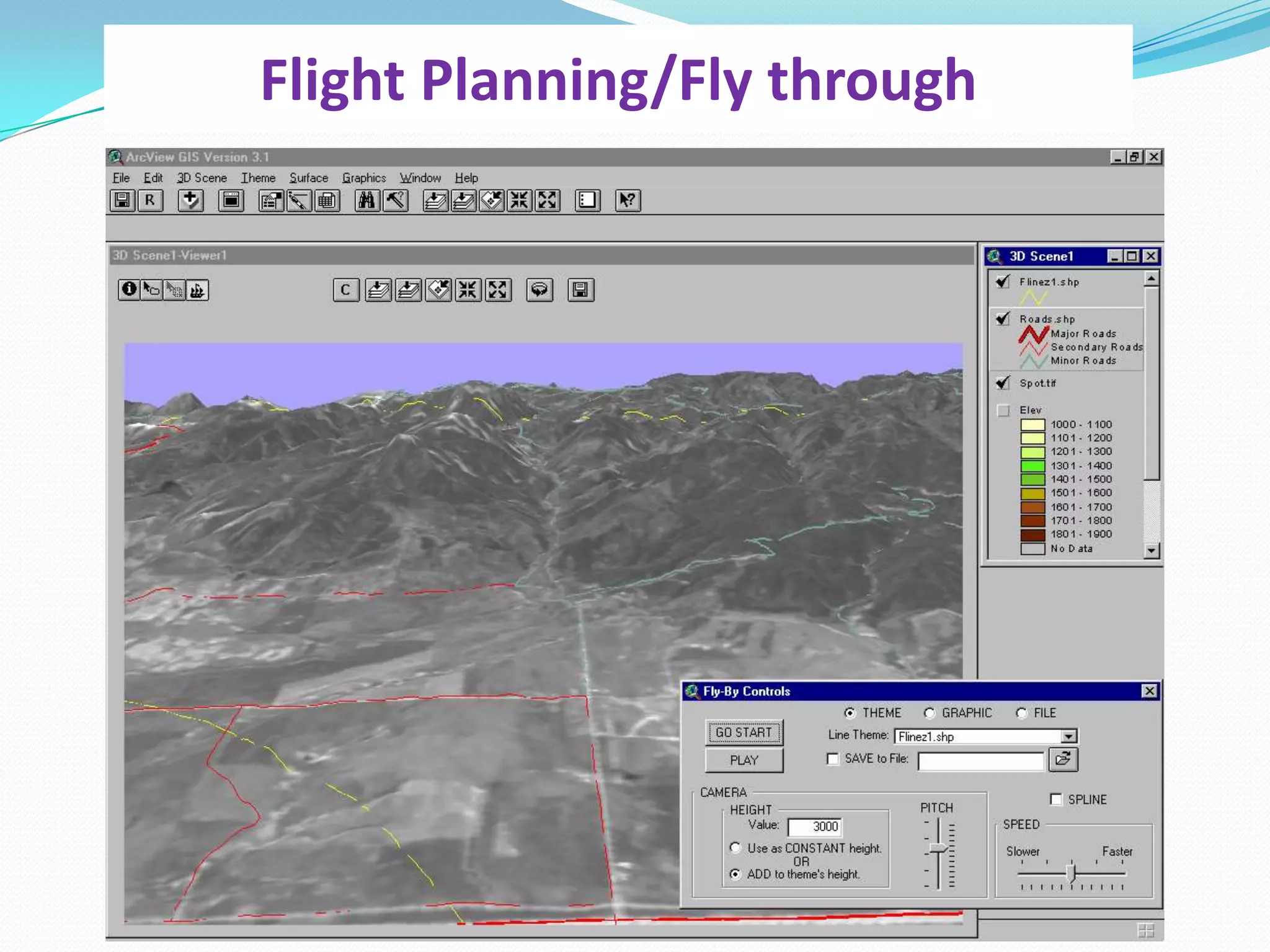This screenshot has width=1270, height=952.
Task: Select the dotted selection tool in viewer
Action: (174, 289)
